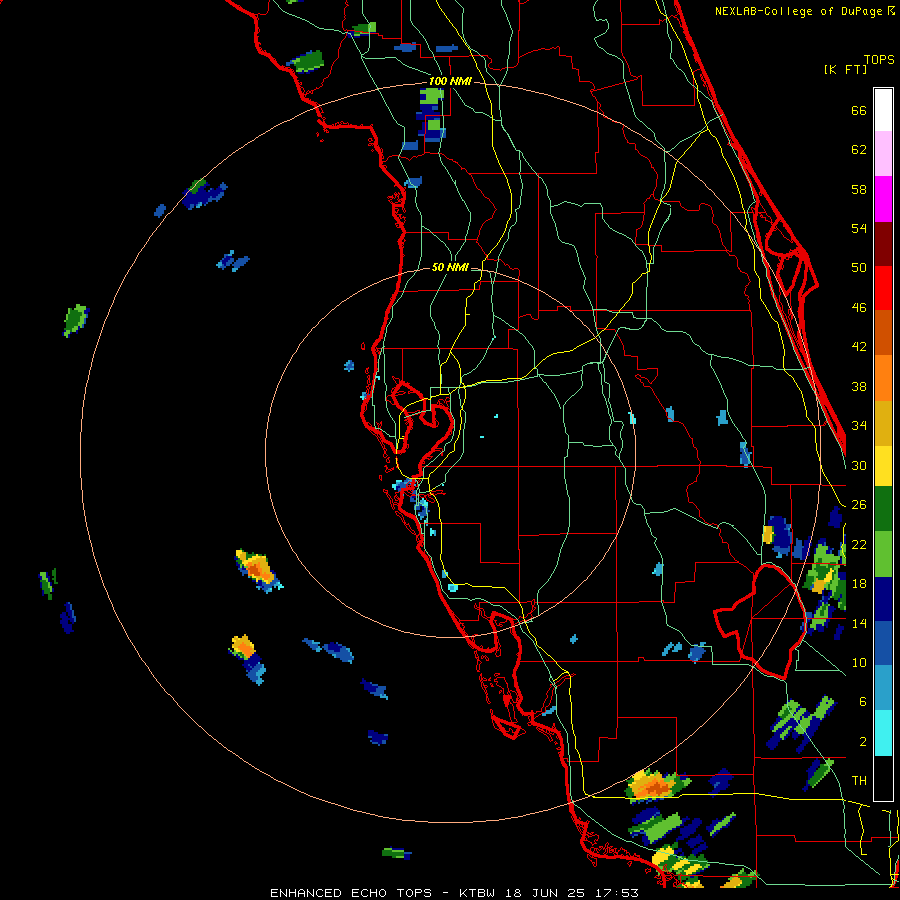Pick the light pink swatch on the scale
Viewport: 900px width, 900px height.
coord(883,154)
